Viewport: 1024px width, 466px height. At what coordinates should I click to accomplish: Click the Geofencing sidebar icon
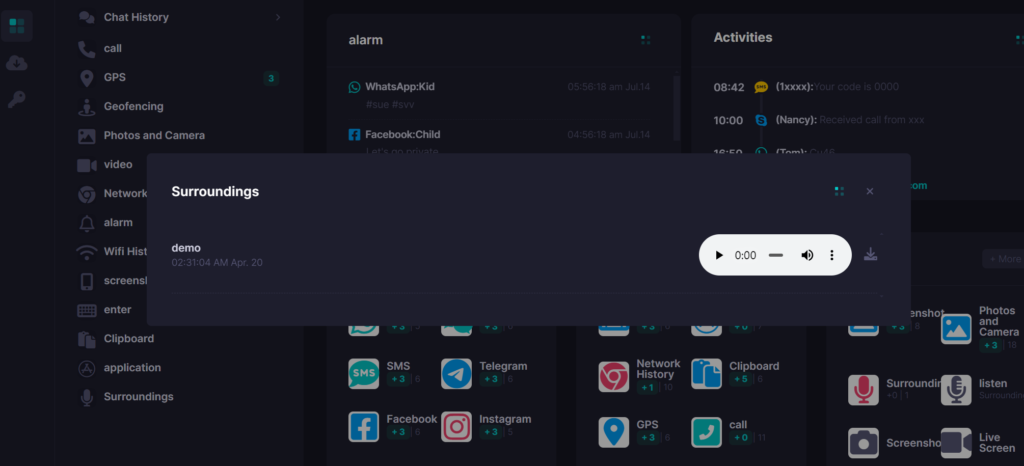86,107
